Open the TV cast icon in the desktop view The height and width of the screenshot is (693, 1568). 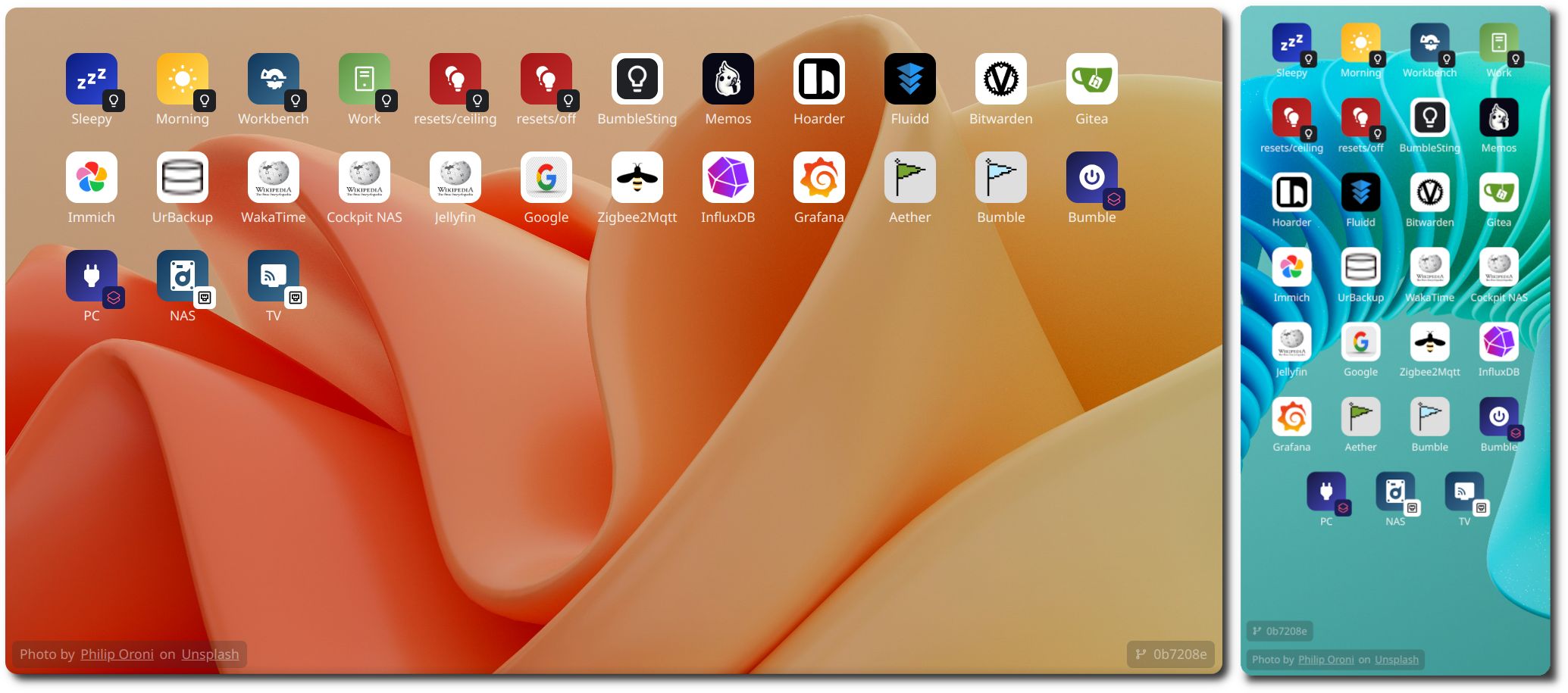274,276
